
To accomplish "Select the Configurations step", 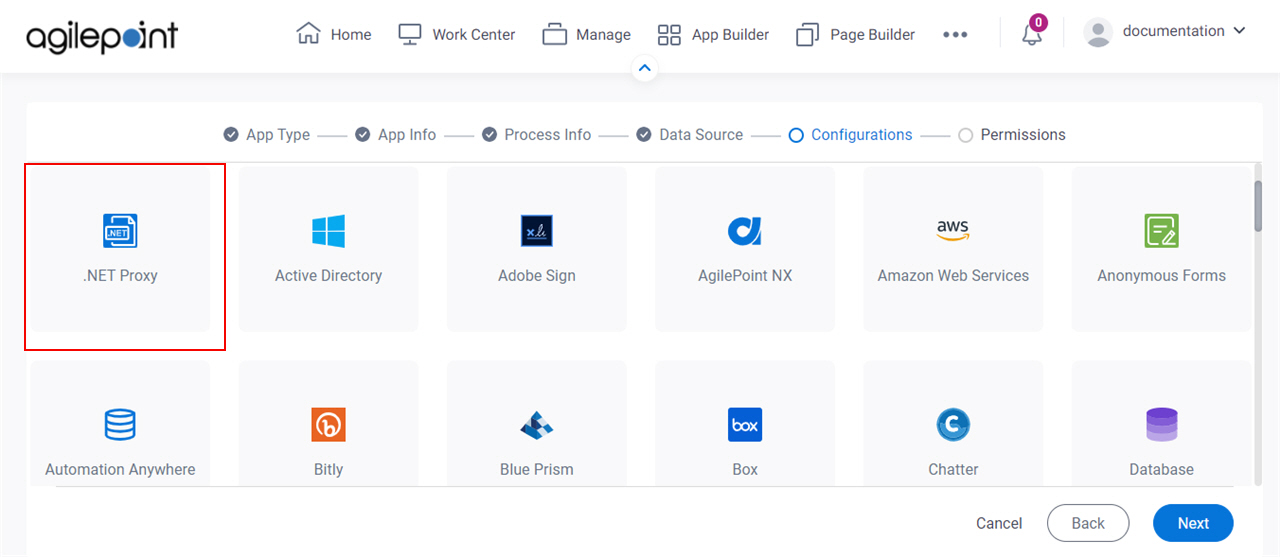I will click(x=850, y=134).
